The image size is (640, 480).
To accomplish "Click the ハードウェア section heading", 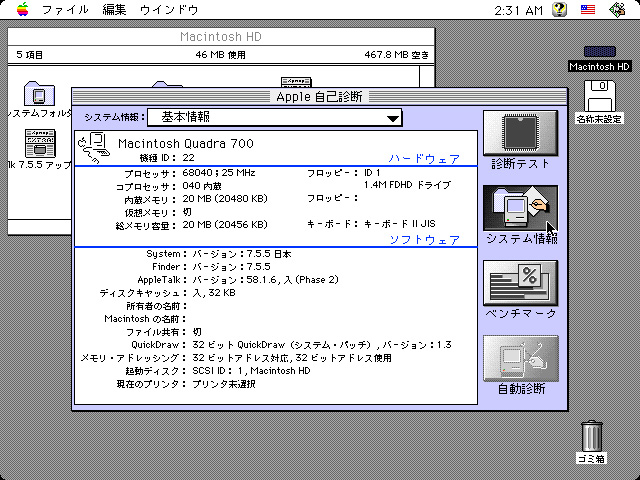I will [x=424, y=159].
